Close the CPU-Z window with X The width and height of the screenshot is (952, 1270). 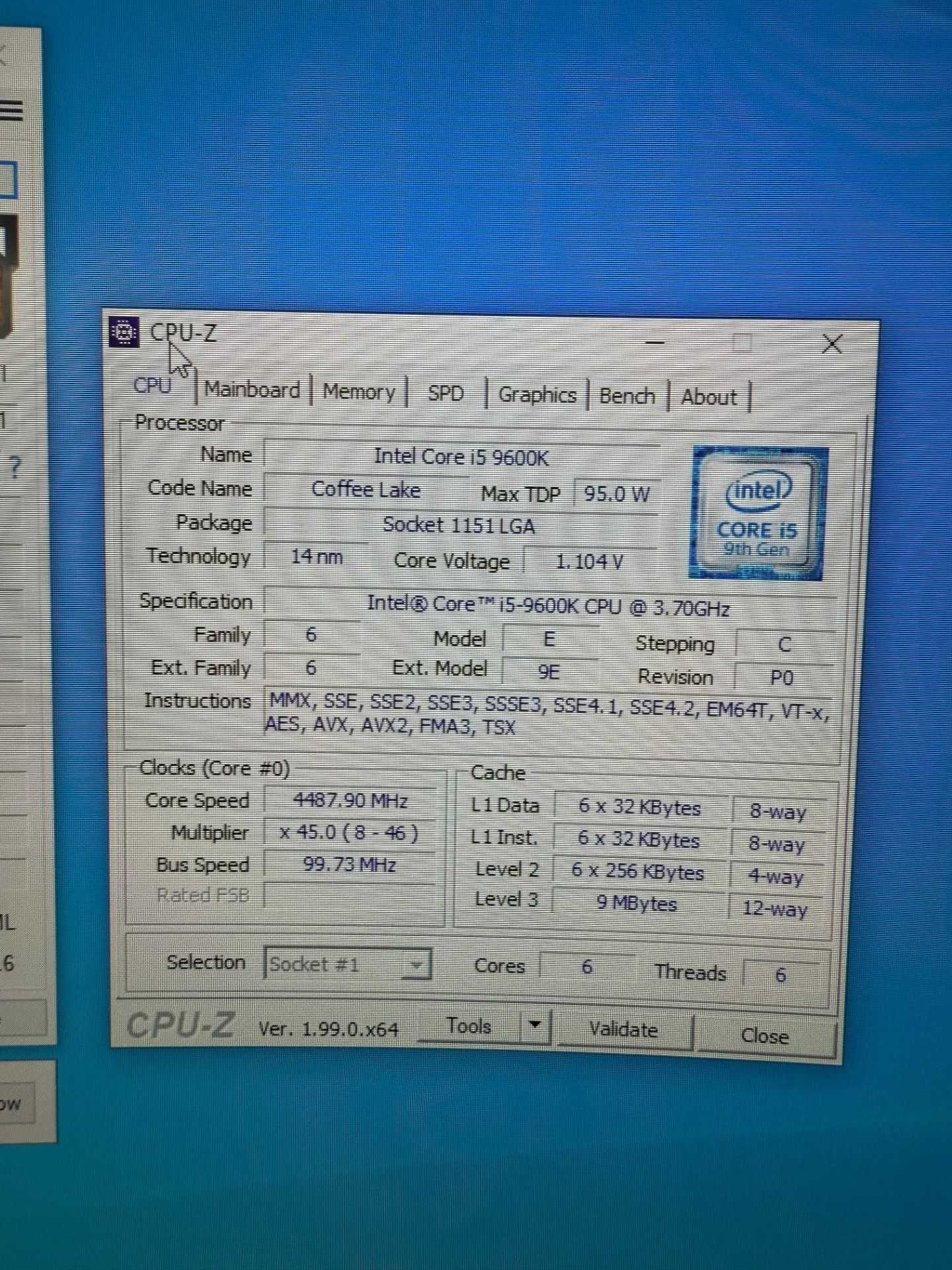click(832, 343)
